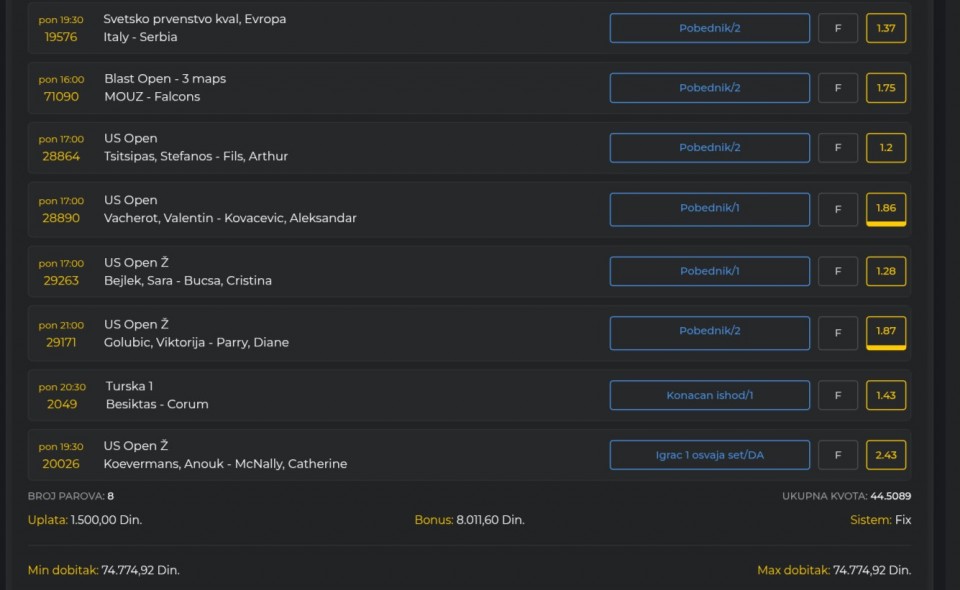Screen dimensions: 960x590
Task: Click the 1.28 odds box
Action: (x=886, y=271)
